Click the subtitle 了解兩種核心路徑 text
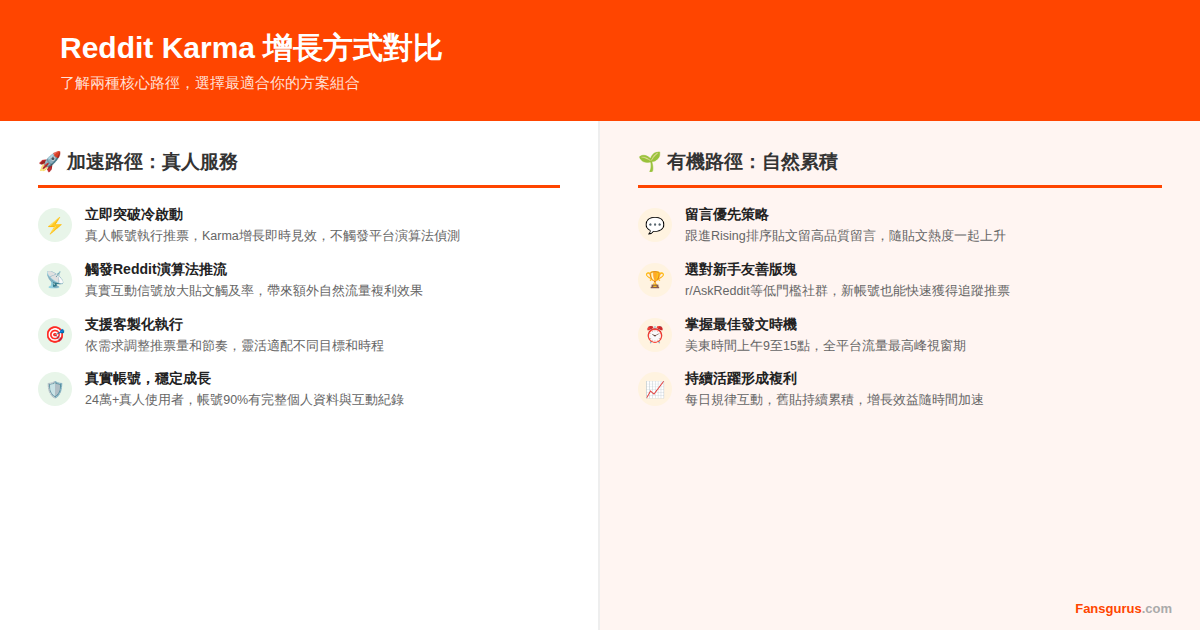 pyautogui.click(x=211, y=84)
